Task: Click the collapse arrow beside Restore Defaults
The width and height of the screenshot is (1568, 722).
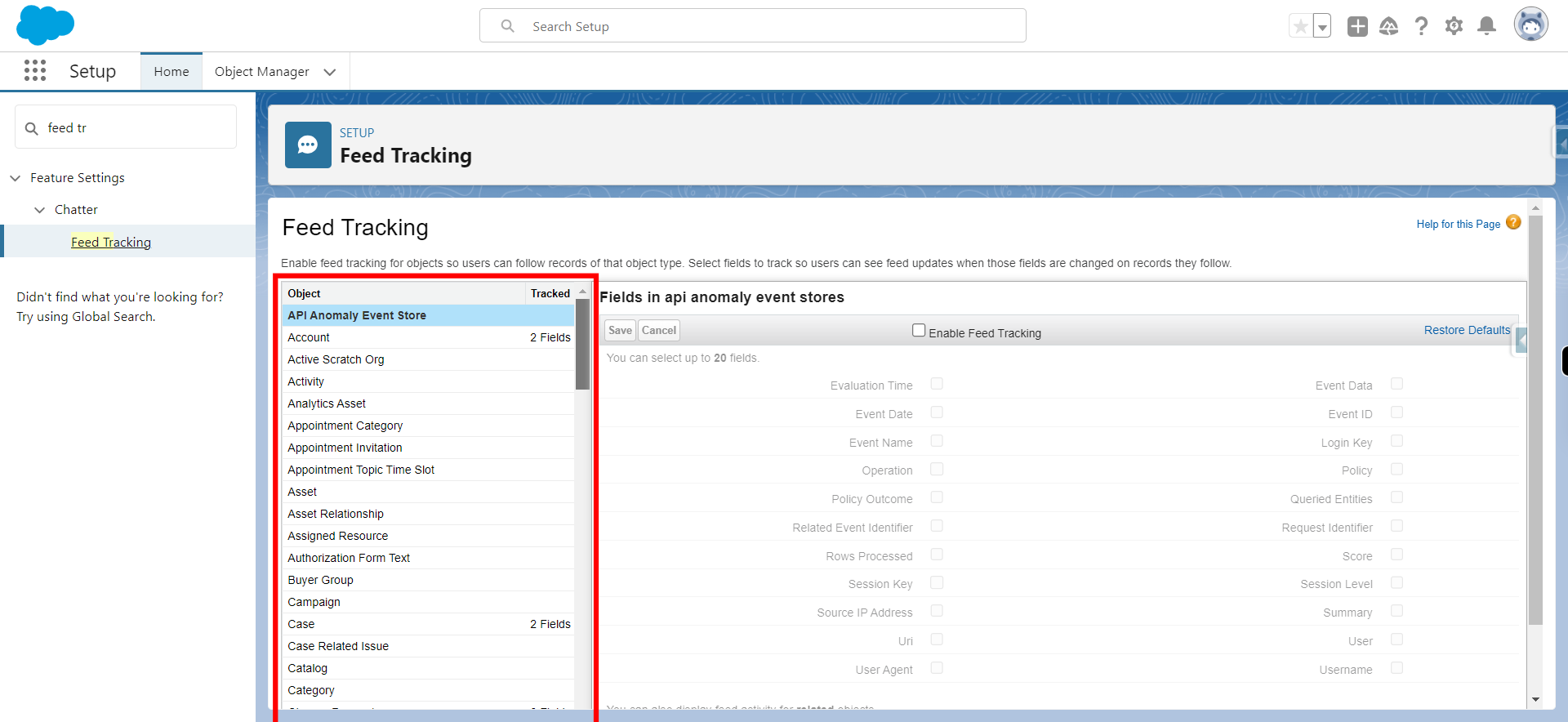Action: 1521,340
